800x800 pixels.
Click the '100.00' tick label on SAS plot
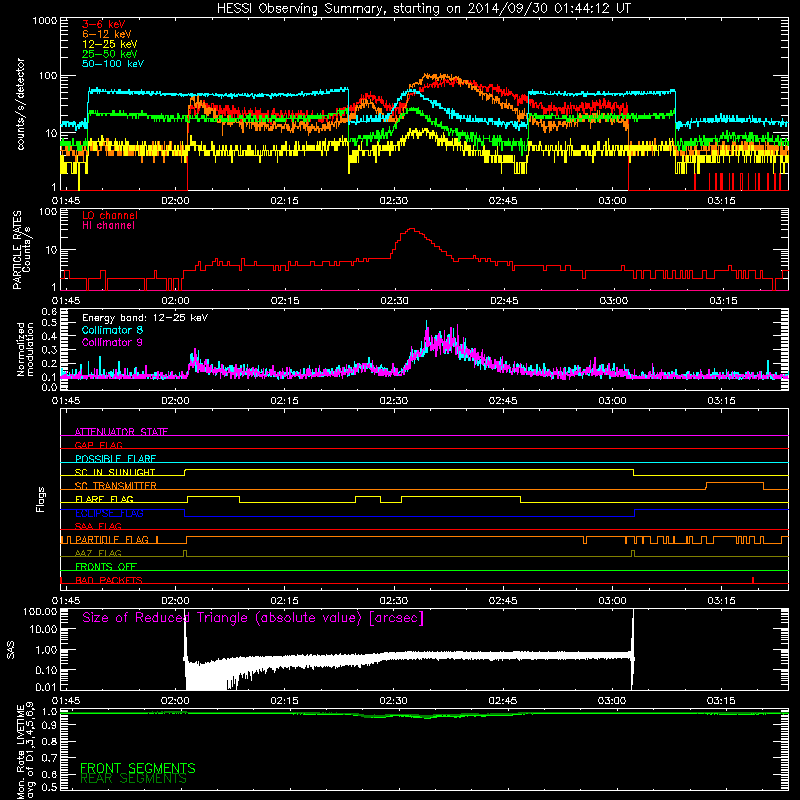40,612
